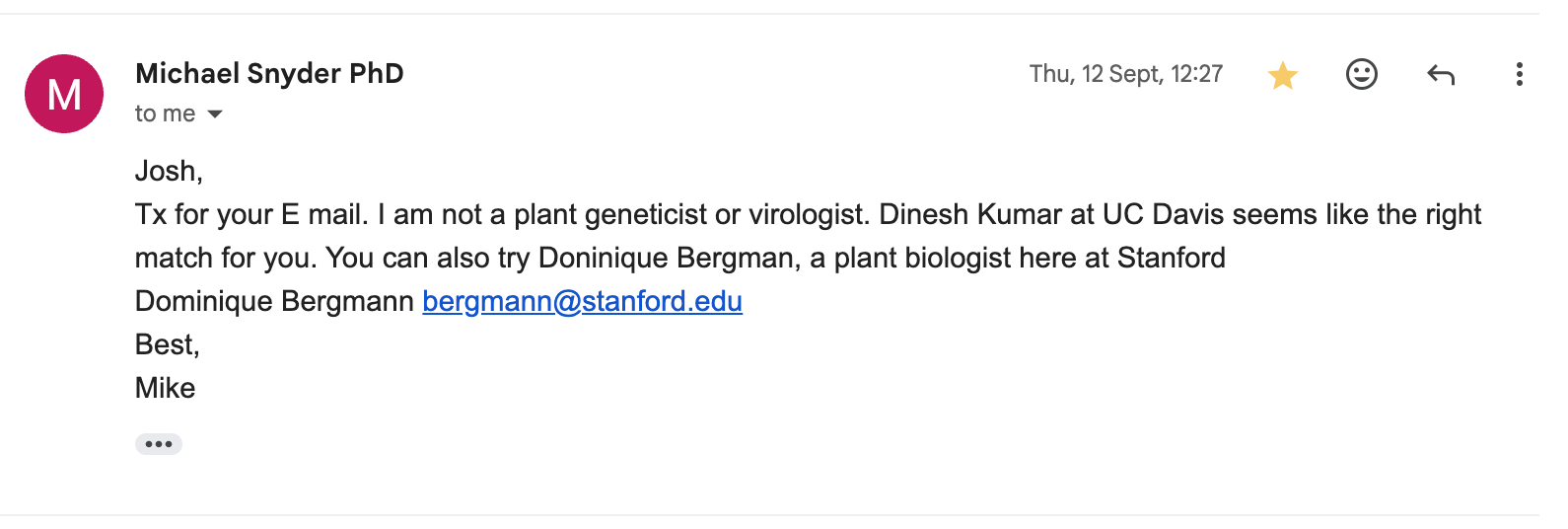The height and width of the screenshot is (529, 1568).
Task: Open the bergmann@stanford.edu email link
Action: coord(582,301)
